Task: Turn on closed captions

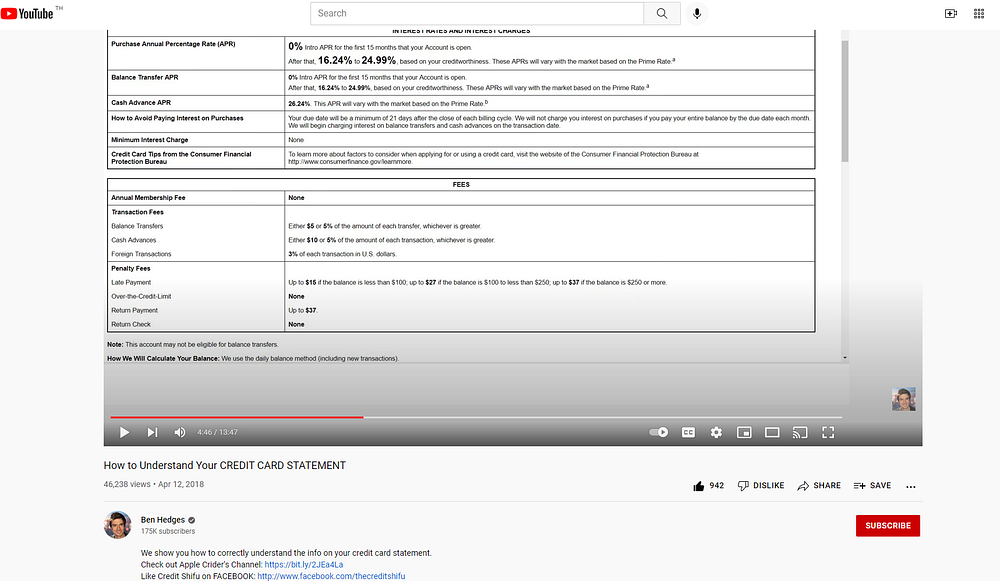Action: (688, 432)
